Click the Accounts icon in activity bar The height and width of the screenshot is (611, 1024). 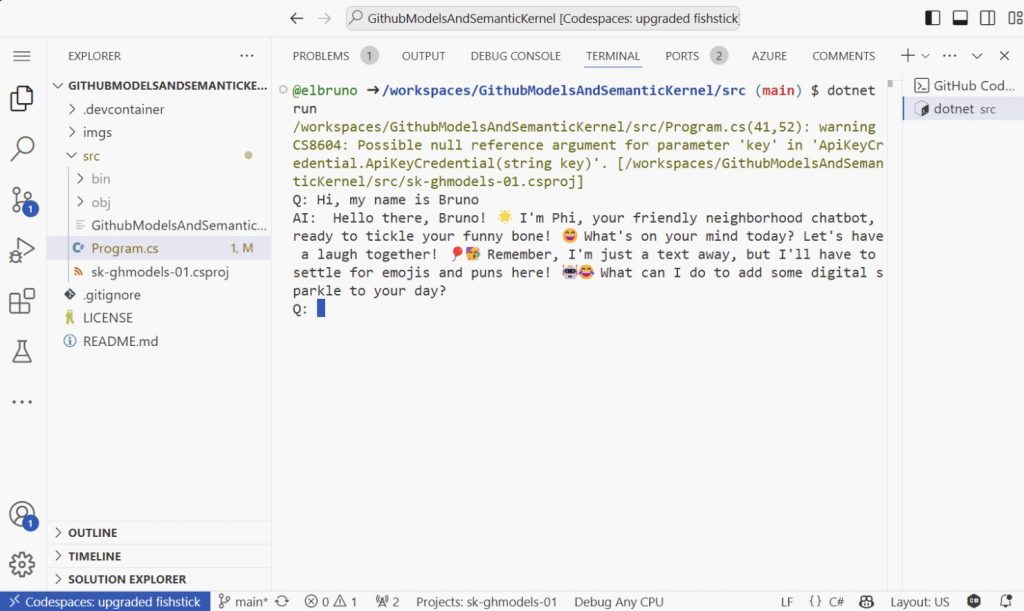click(22, 515)
